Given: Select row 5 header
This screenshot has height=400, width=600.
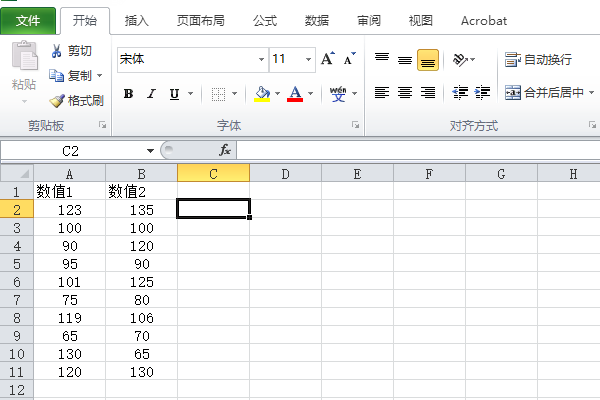Looking at the screenshot, I should [x=17, y=264].
